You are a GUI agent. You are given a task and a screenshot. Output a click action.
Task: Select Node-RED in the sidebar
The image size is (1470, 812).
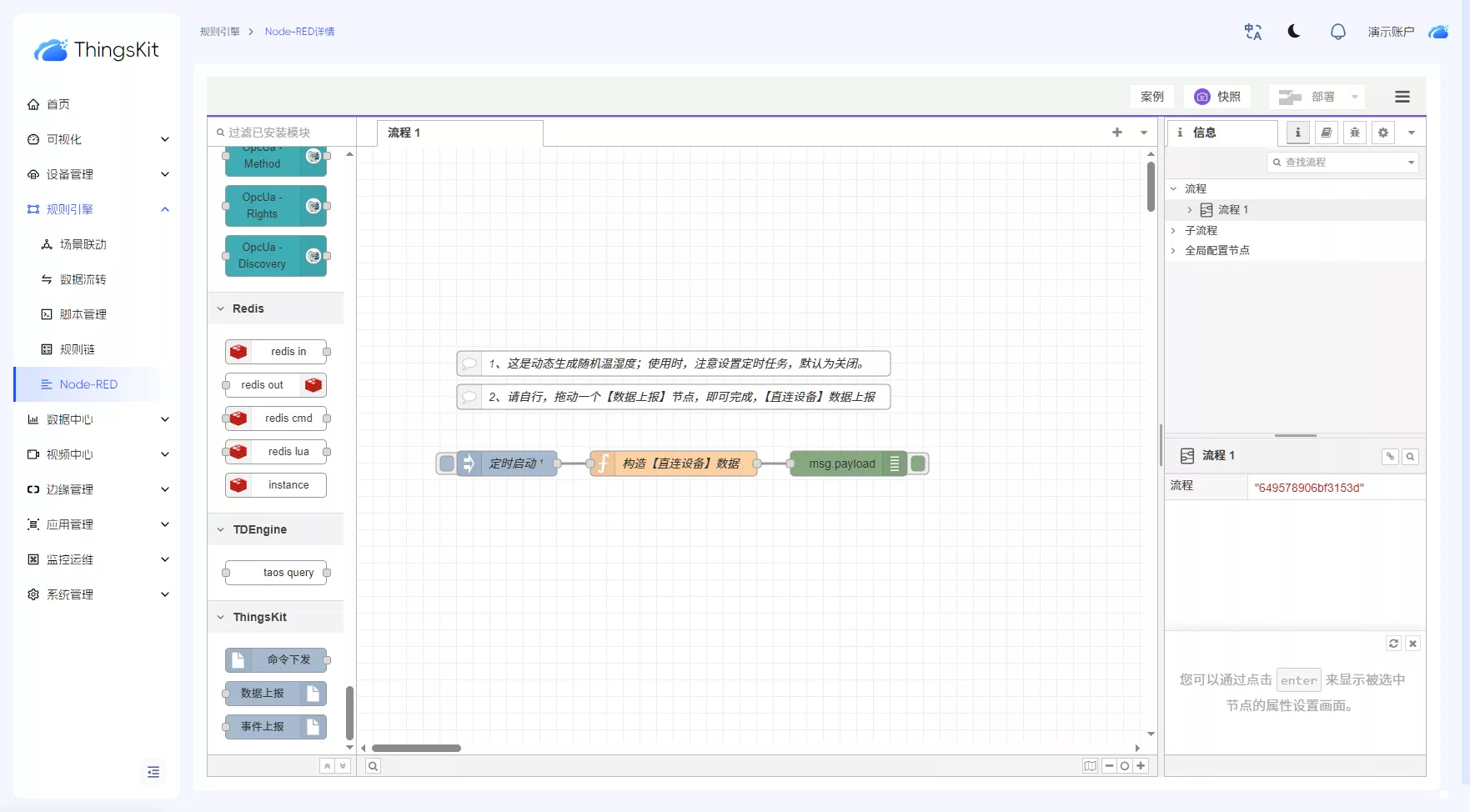tap(97, 384)
